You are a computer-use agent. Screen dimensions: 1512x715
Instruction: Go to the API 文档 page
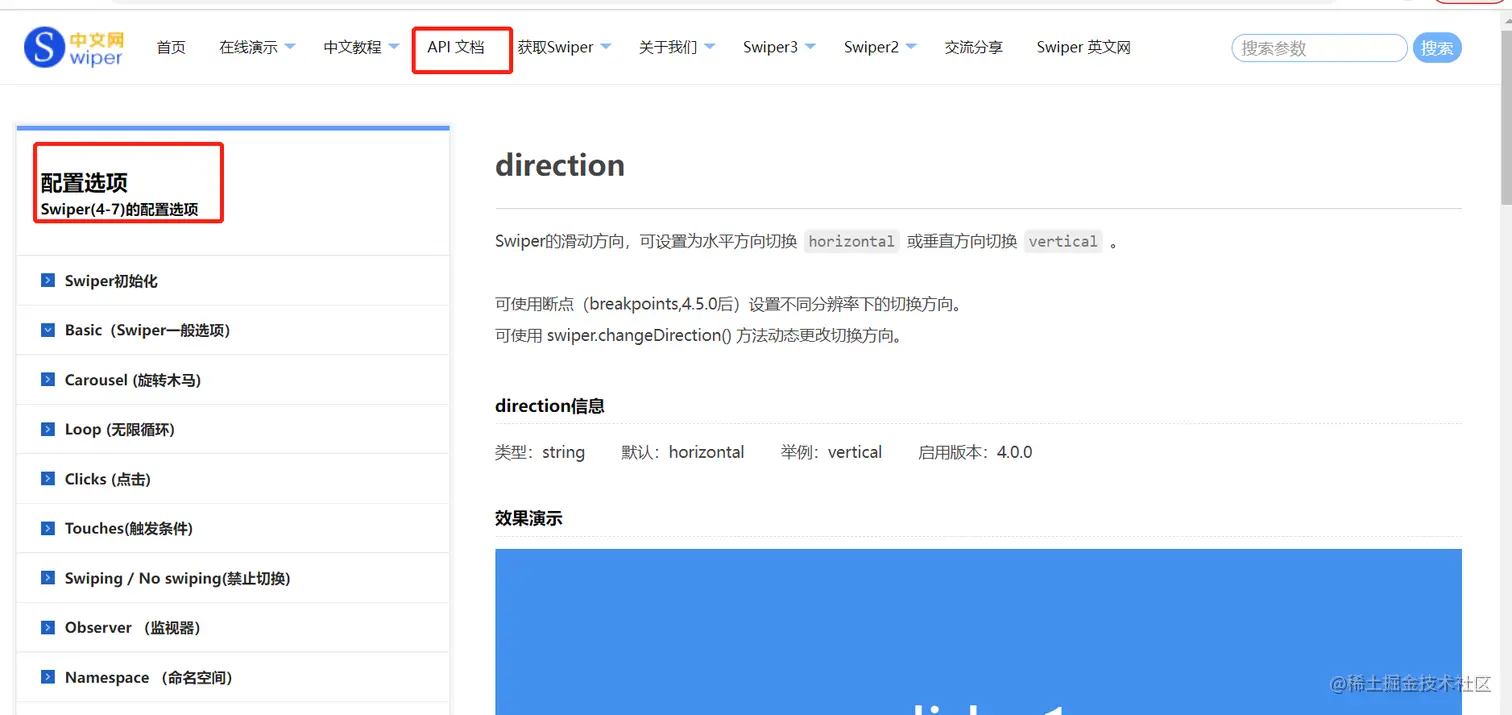(x=456, y=47)
